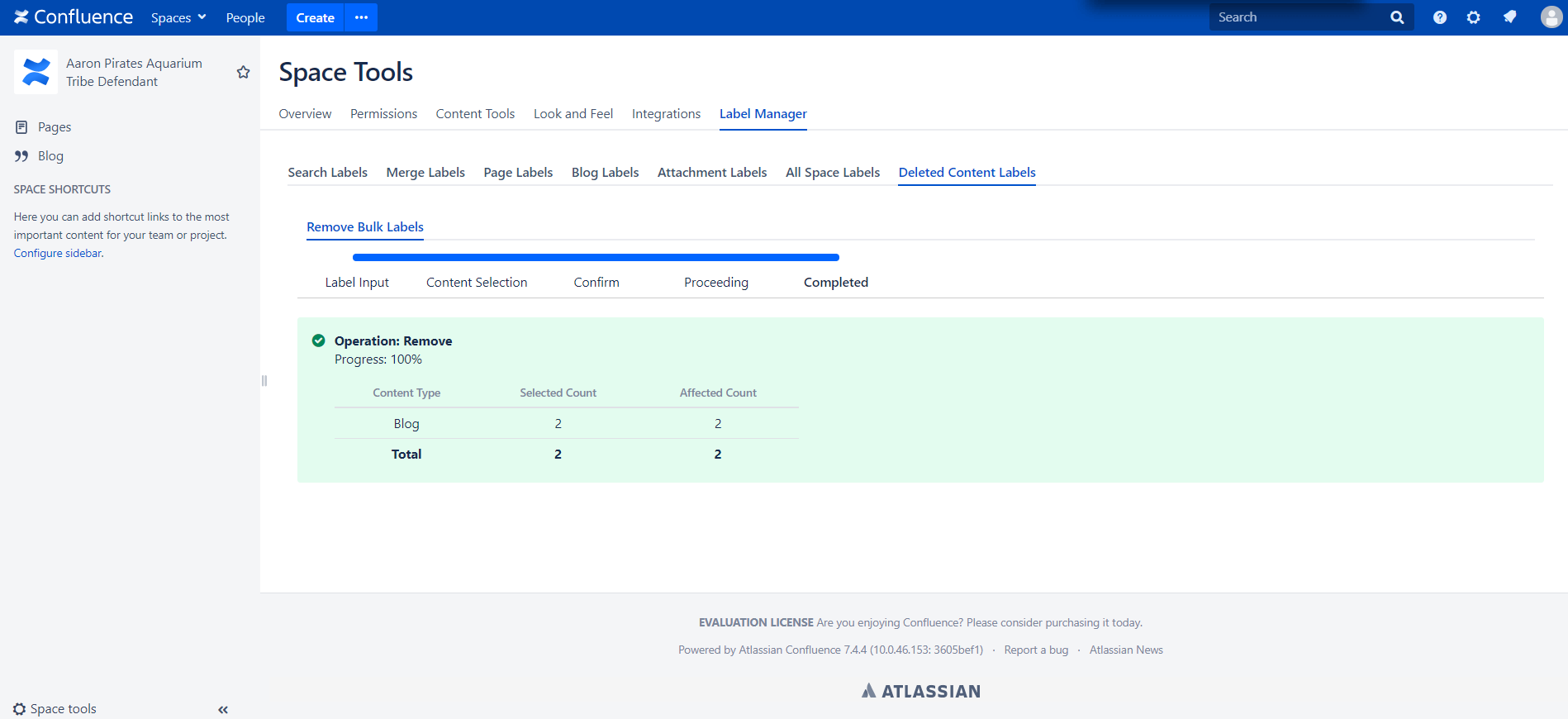Click the Remove Bulk Labels tab
Viewport: 1568px width, 719px height.
[x=365, y=227]
